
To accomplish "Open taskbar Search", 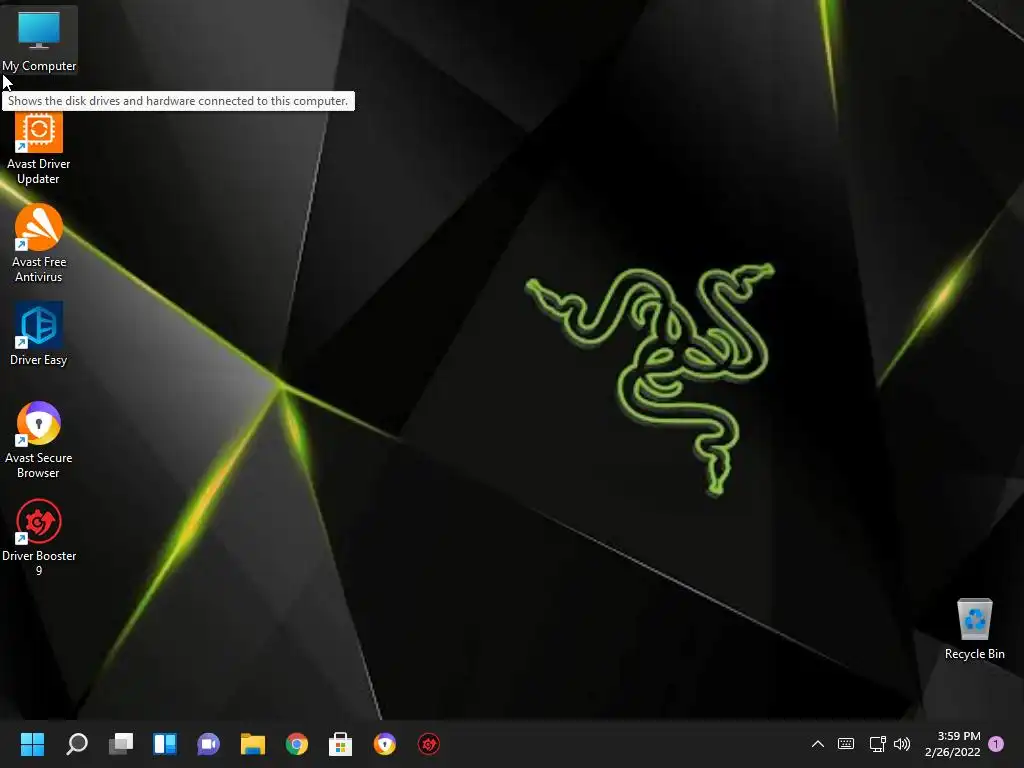I will click(x=76, y=744).
